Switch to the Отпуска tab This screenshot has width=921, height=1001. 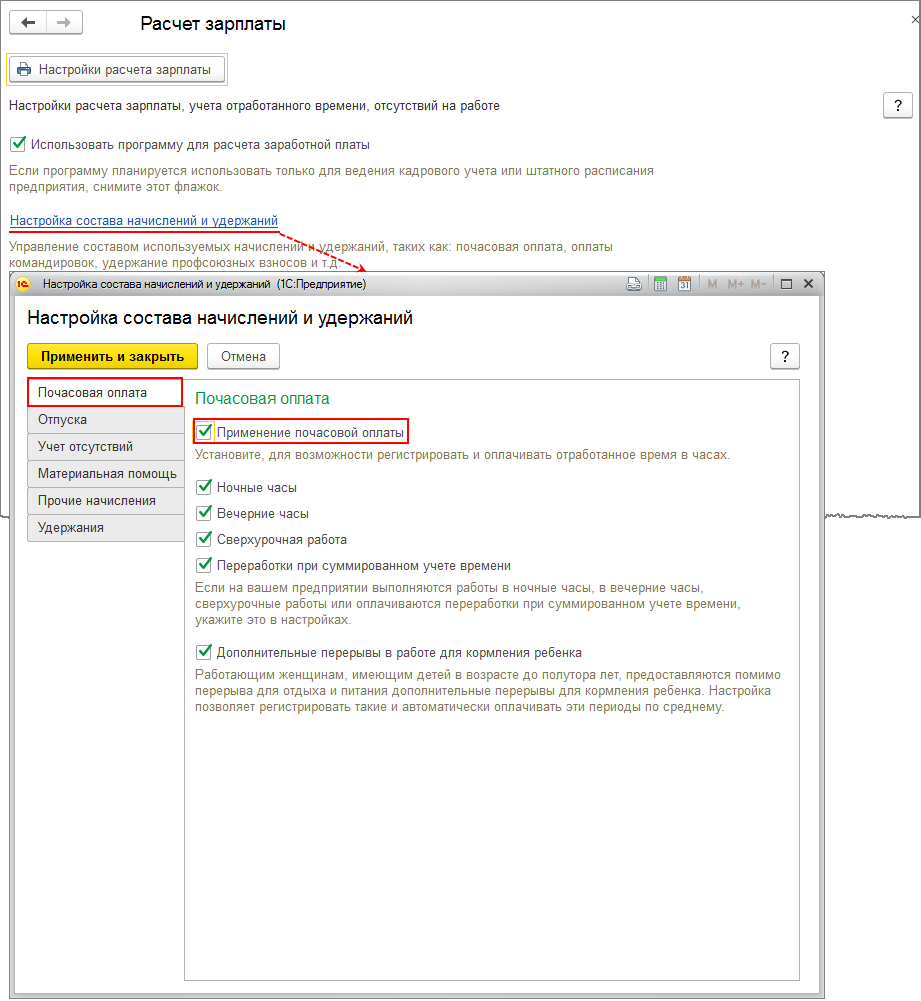coord(105,419)
